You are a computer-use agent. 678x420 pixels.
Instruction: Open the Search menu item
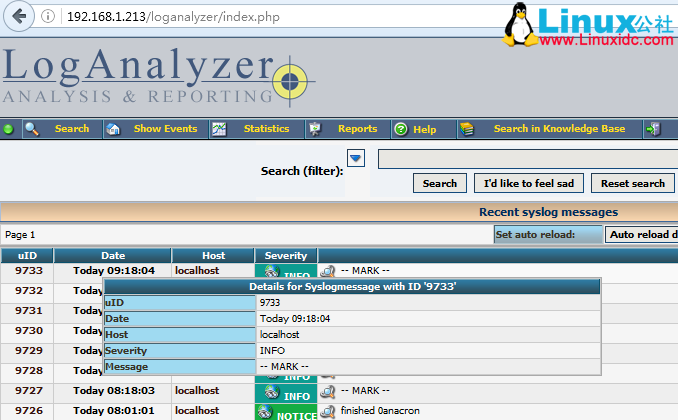[x=72, y=129]
